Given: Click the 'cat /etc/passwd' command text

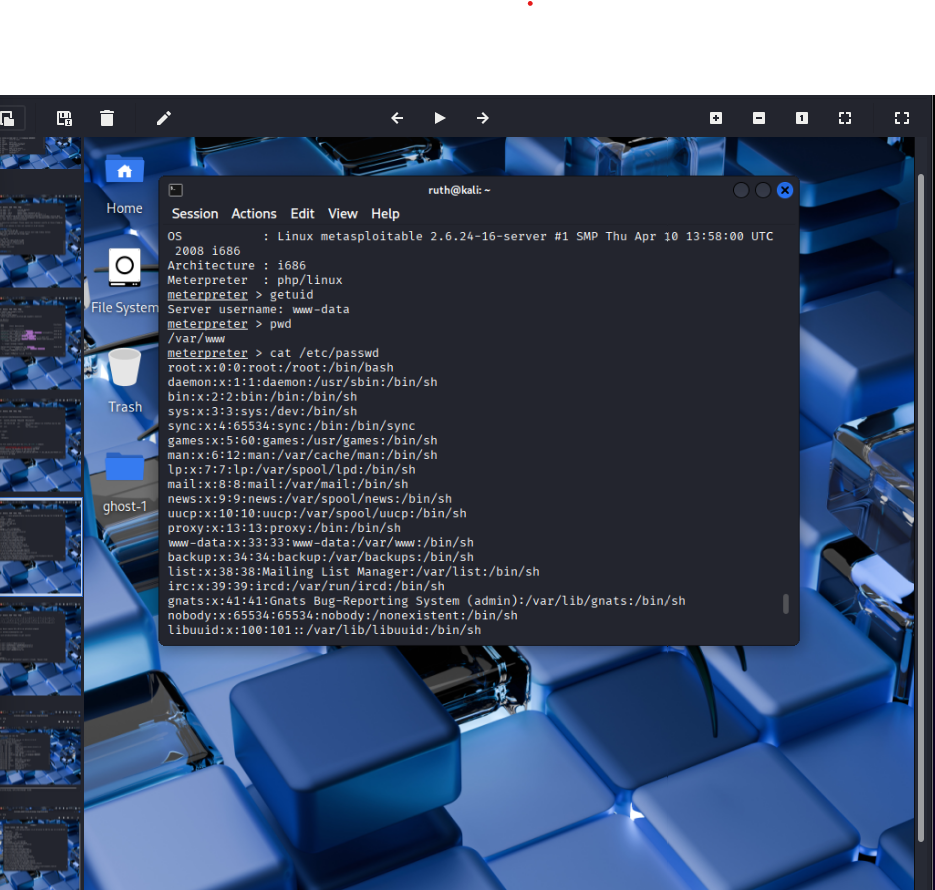Looking at the screenshot, I should click(x=324, y=353).
